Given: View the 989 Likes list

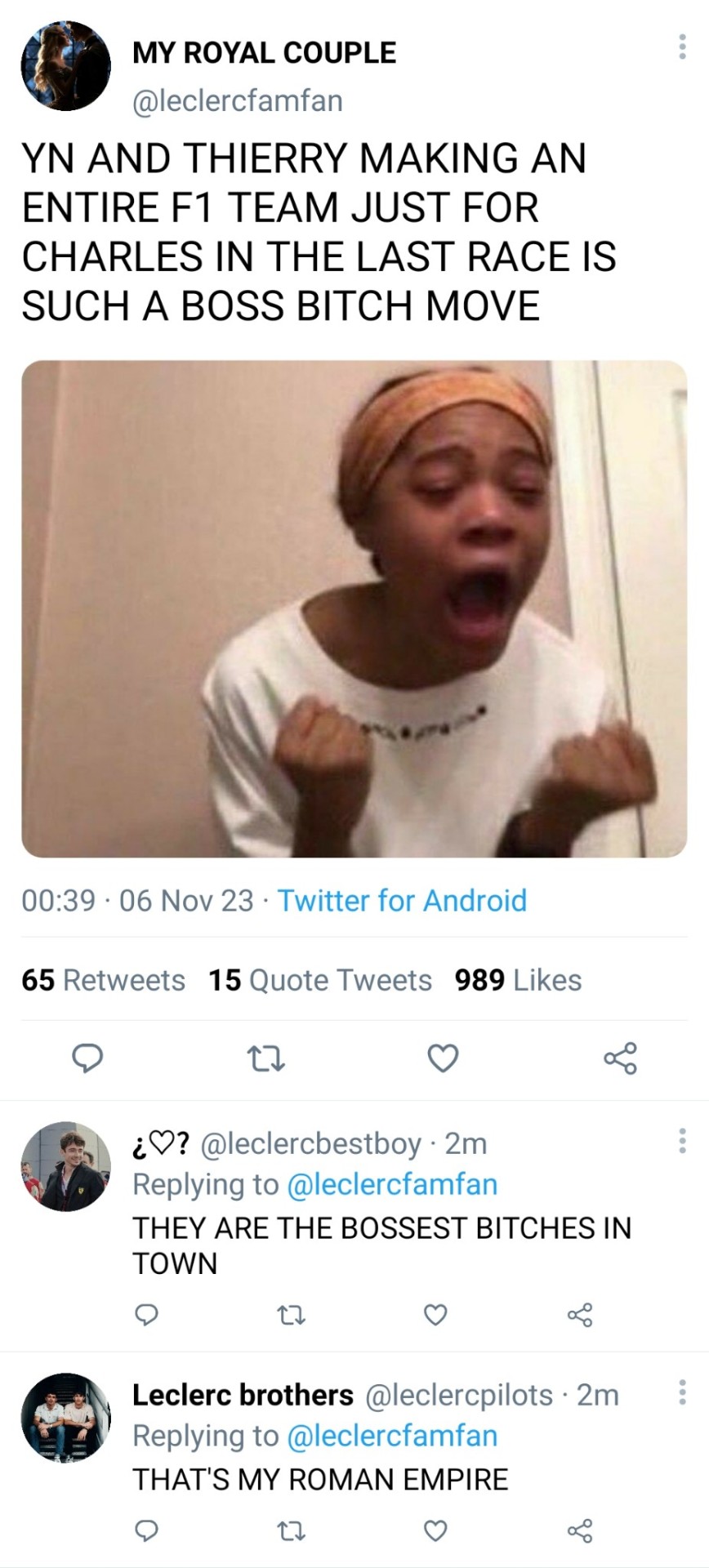Looking at the screenshot, I should 518,980.
